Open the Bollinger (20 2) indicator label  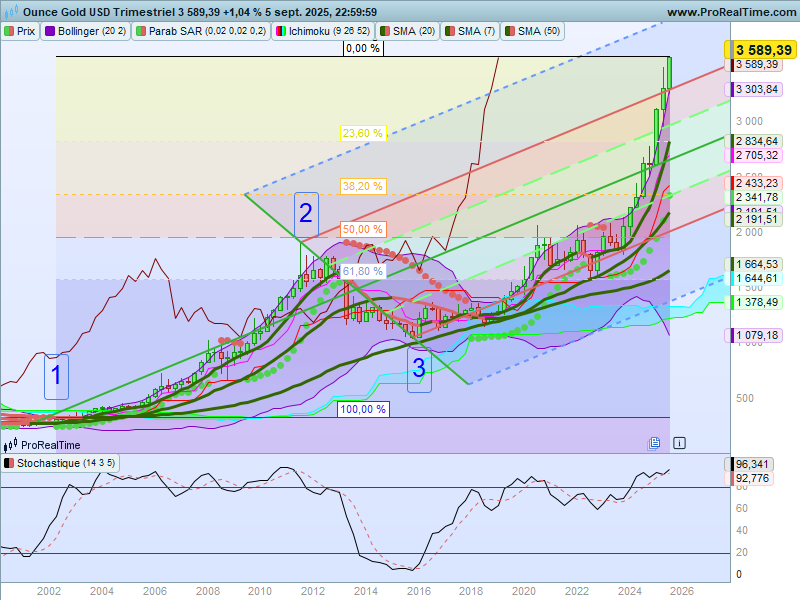pyautogui.click(x=86, y=31)
